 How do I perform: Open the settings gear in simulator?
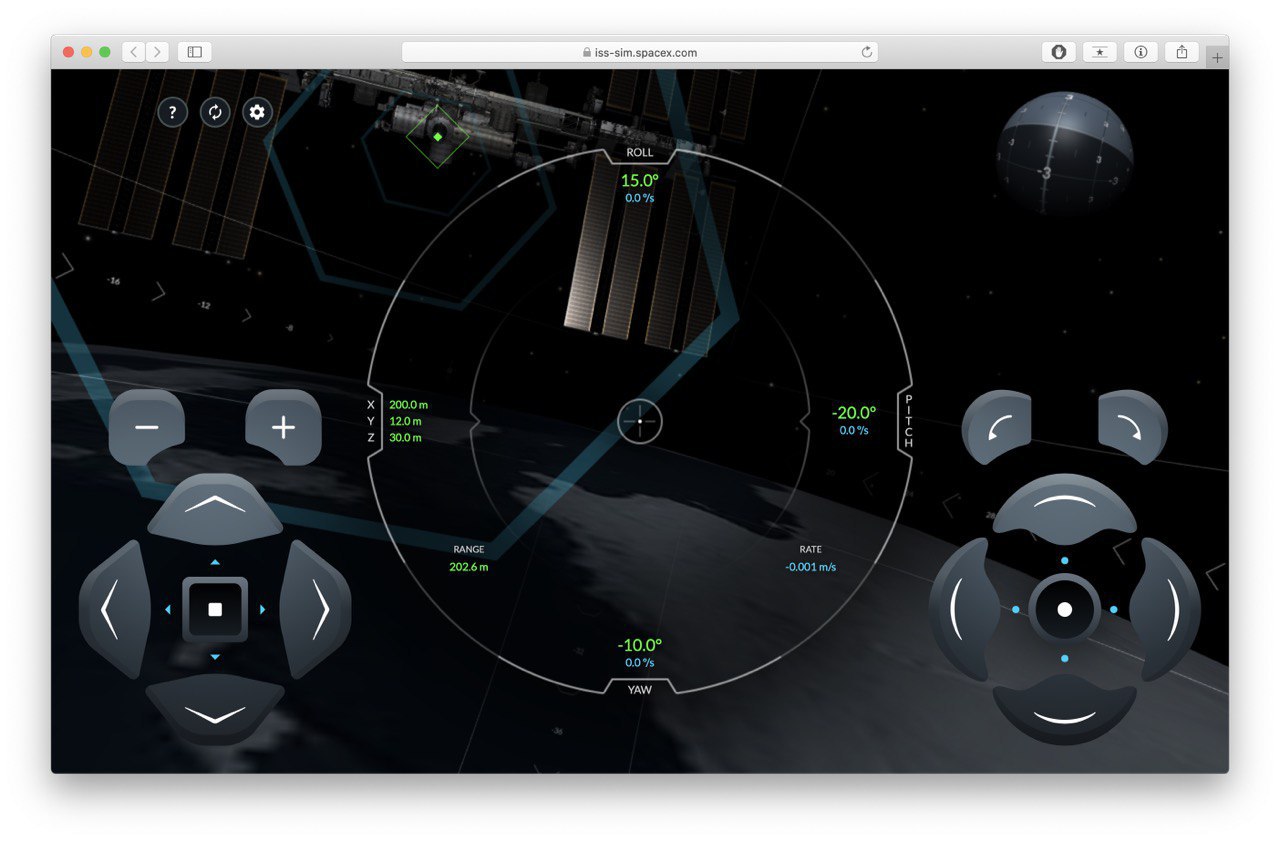click(x=257, y=112)
